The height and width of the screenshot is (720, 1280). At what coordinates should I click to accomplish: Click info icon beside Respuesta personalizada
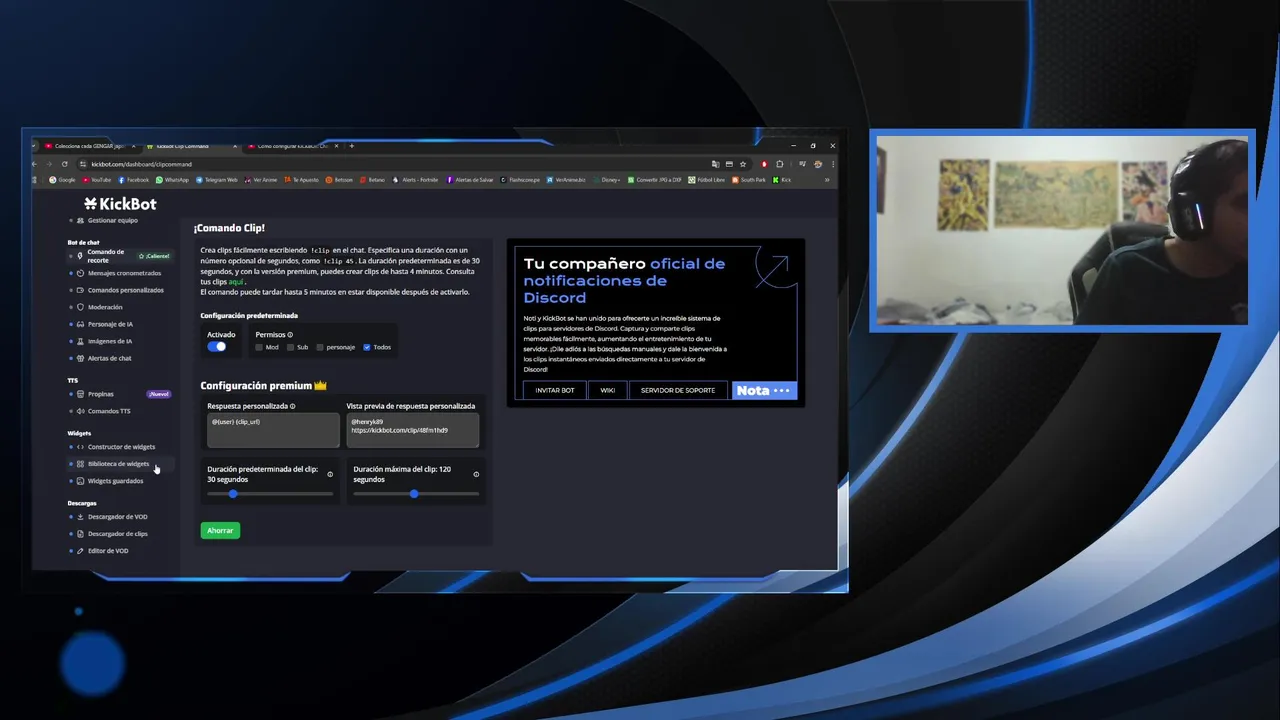[293, 406]
